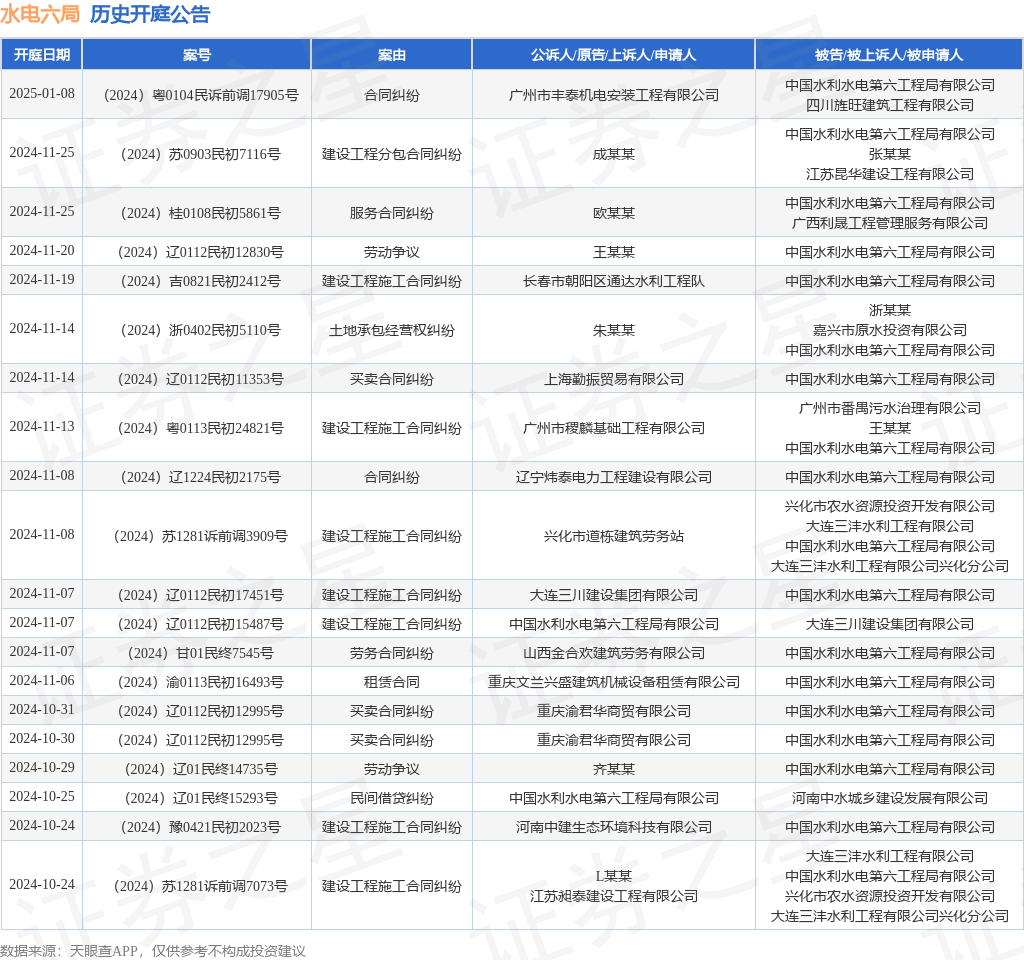The width and height of the screenshot is (1024, 960).
Task: Select the date 2025-01-08
Action: 42,93
